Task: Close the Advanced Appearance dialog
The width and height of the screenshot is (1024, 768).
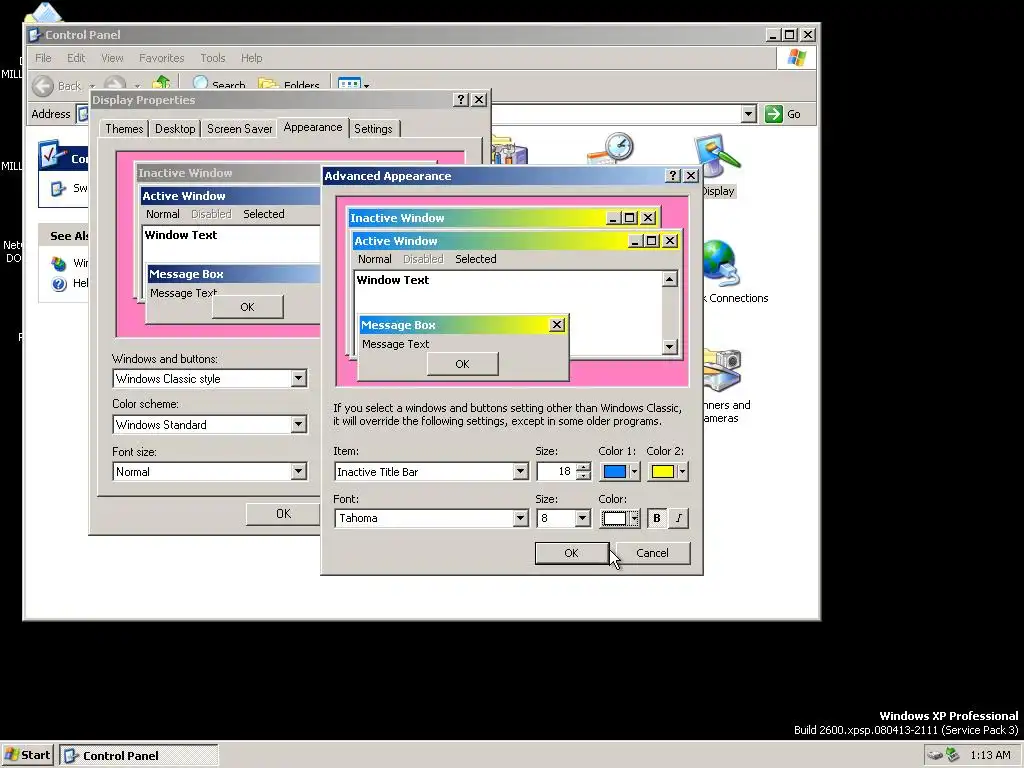Action: [690, 176]
